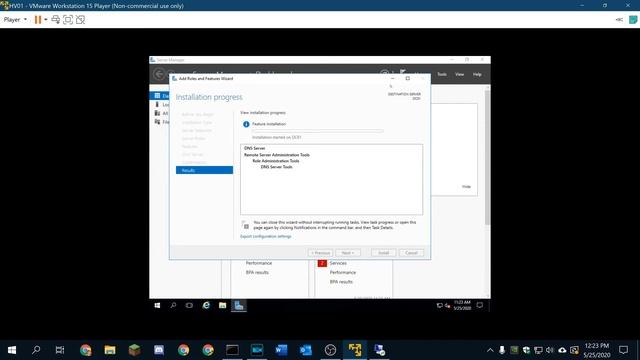
Task: Open BPA results in the right server tile
Action: pyautogui.click(x=341, y=282)
